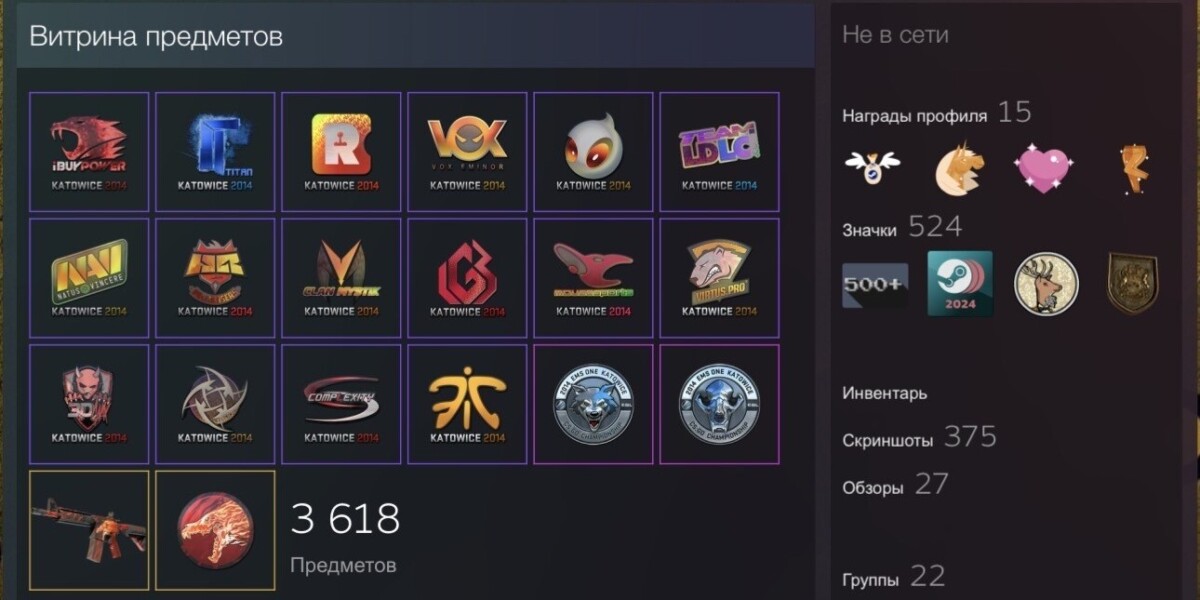The image size is (1200, 600).
Task: Select the winged angel profile award
Action: point(872,166)
